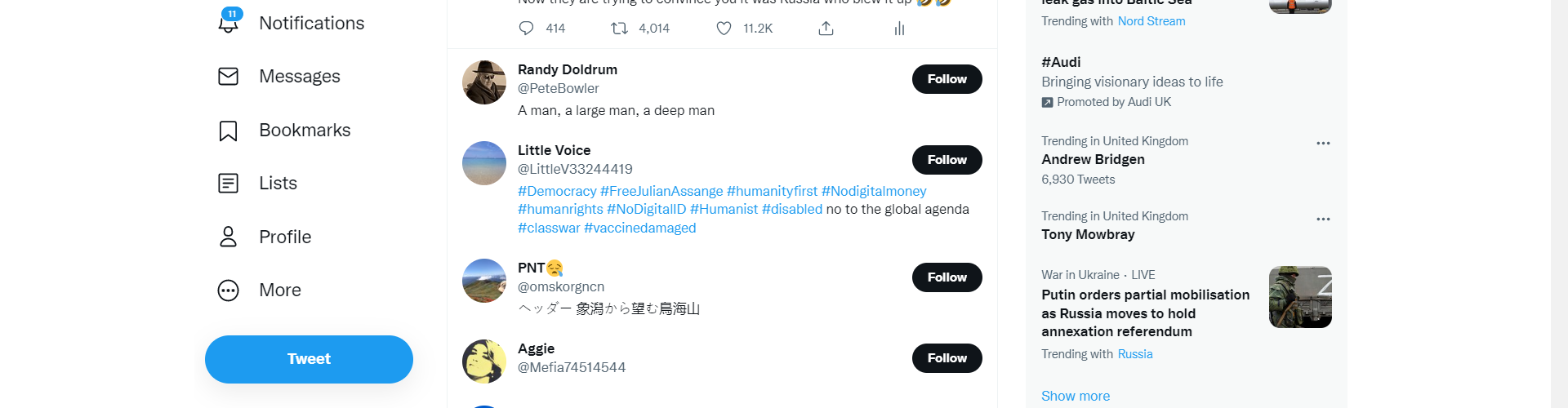The image size is (1568, 408).
Task: Open the Lists icon in sidebar
Action: [229, 184]
